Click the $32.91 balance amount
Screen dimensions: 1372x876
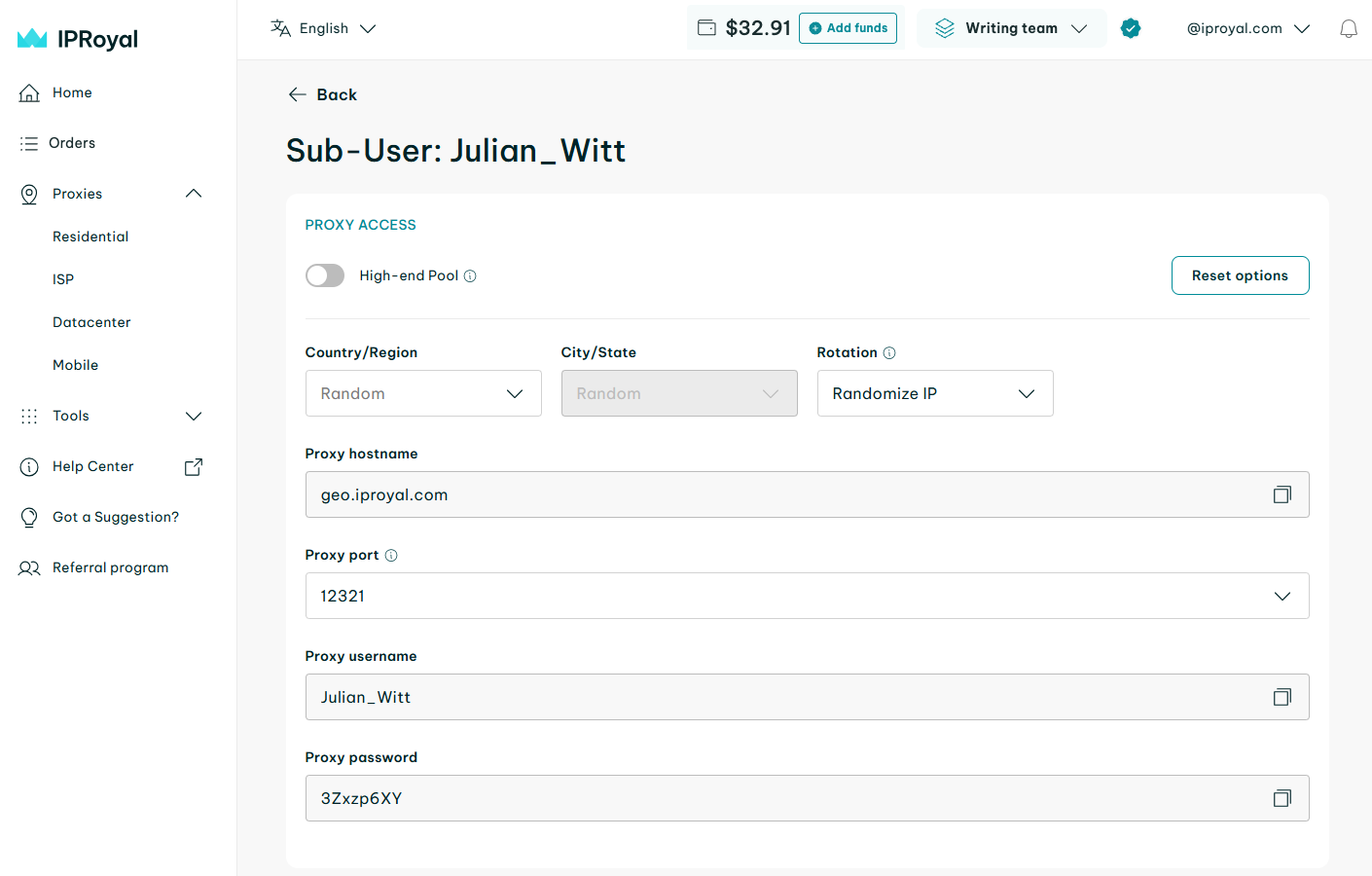[758, 28]
